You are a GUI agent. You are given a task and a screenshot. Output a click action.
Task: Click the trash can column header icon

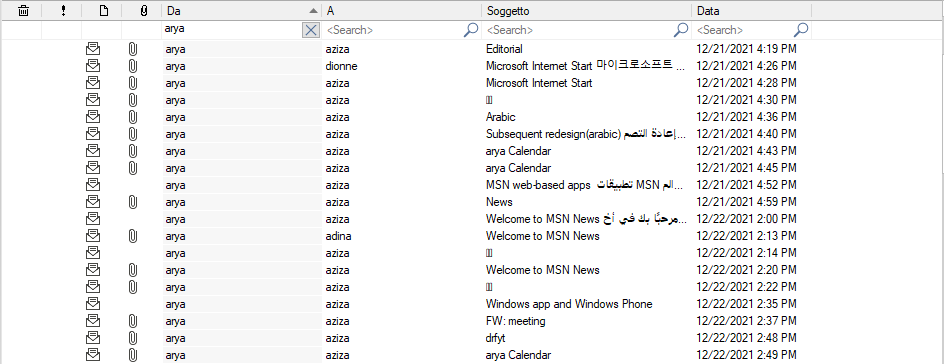[23, 10]
